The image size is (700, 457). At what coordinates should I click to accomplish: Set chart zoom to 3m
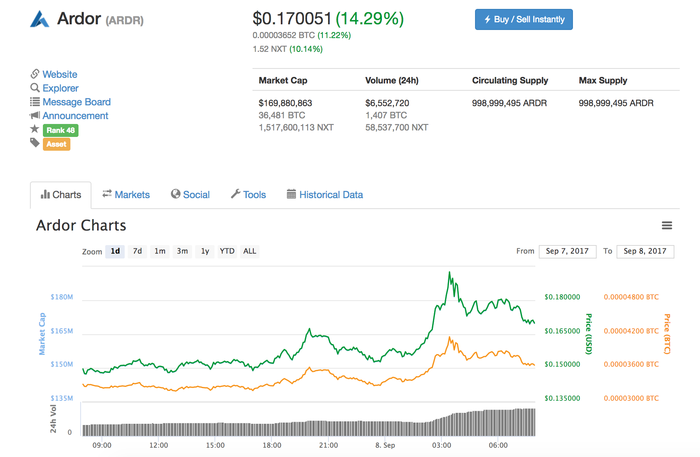[182, 251]
